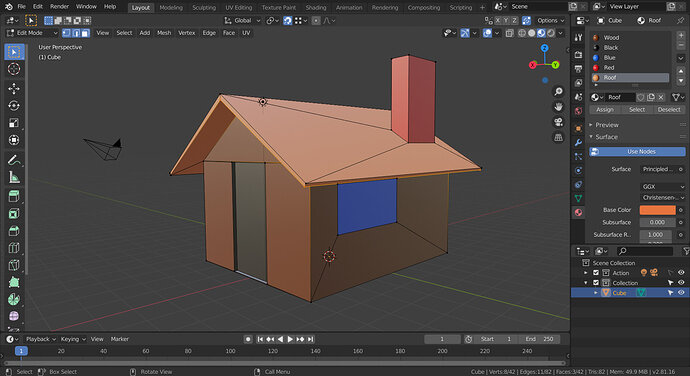Select the Annotate tool
Image resolution: width=690 pixels, height=376 pixels.
coord(14,160)
